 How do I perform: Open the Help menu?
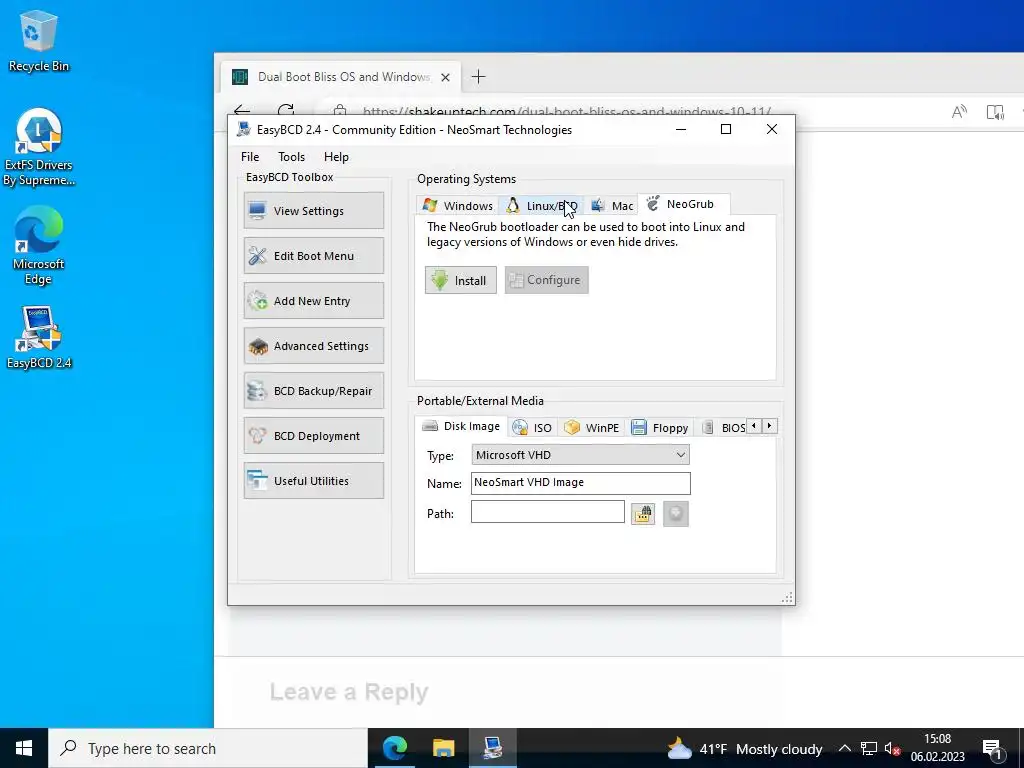[x=336, y=157]
